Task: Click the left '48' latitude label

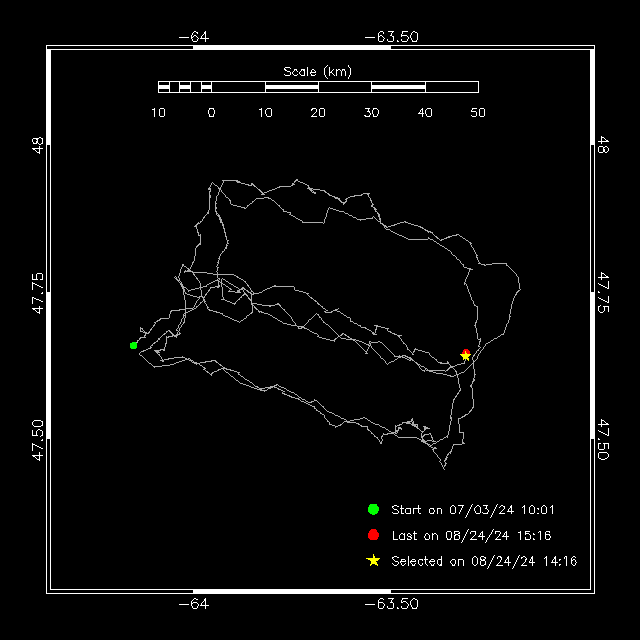Action: pyautogui.click(x=38, y=145)
